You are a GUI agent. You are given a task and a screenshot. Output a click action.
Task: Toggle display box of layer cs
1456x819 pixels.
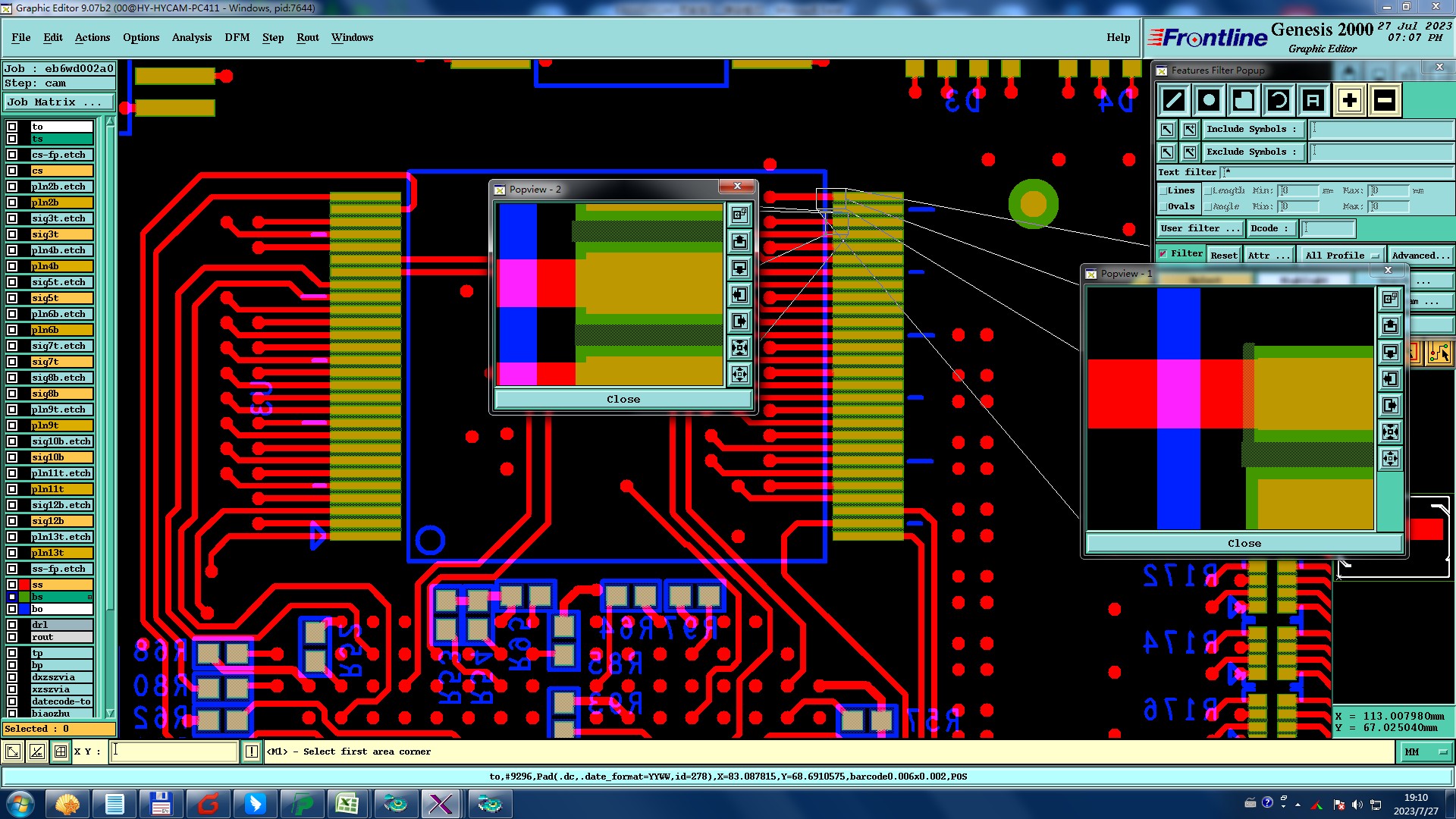12,171
